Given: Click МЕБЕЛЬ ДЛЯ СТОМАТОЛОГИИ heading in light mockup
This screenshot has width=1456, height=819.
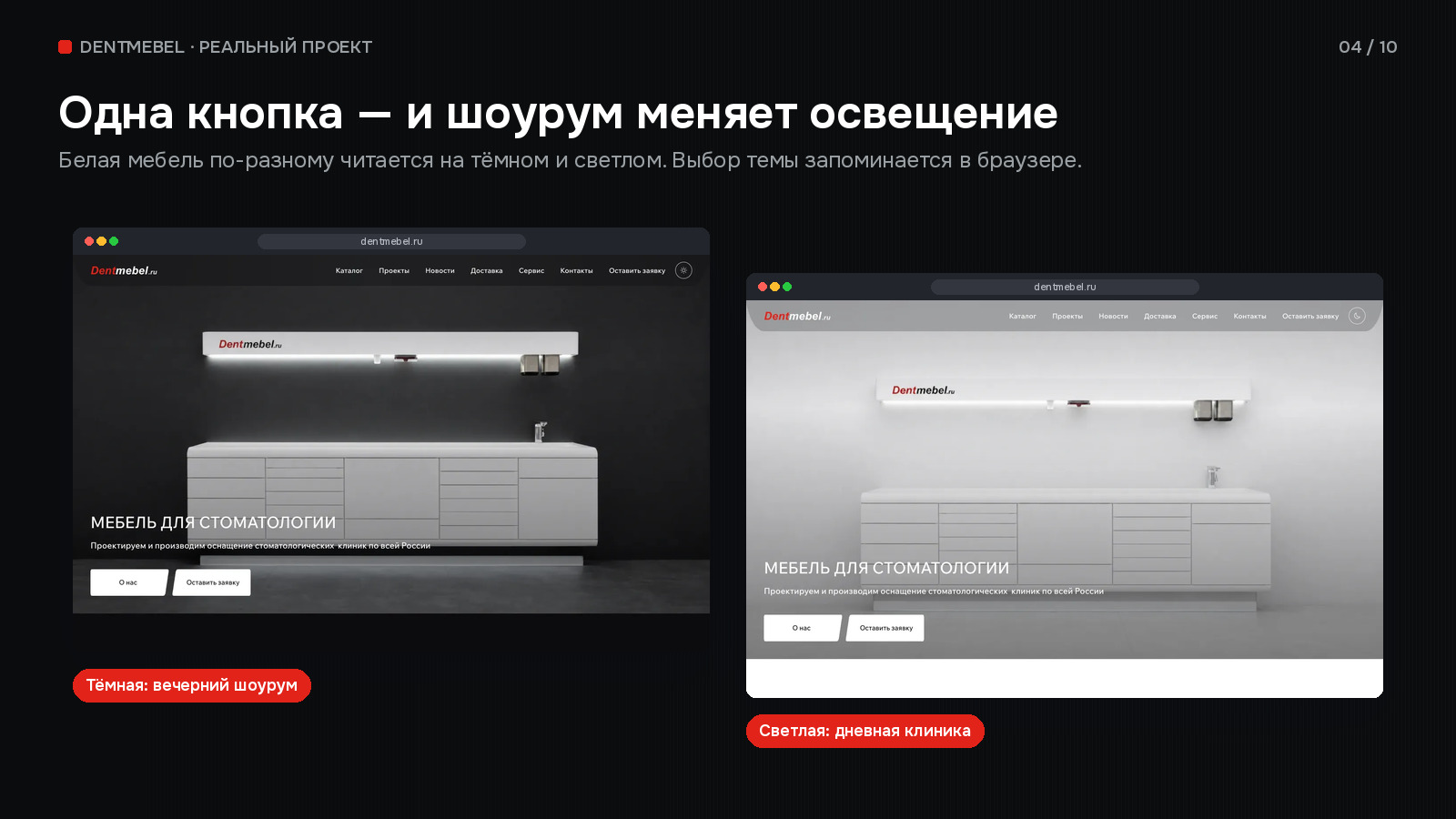Looking at the screenshot, I should 886,568.
